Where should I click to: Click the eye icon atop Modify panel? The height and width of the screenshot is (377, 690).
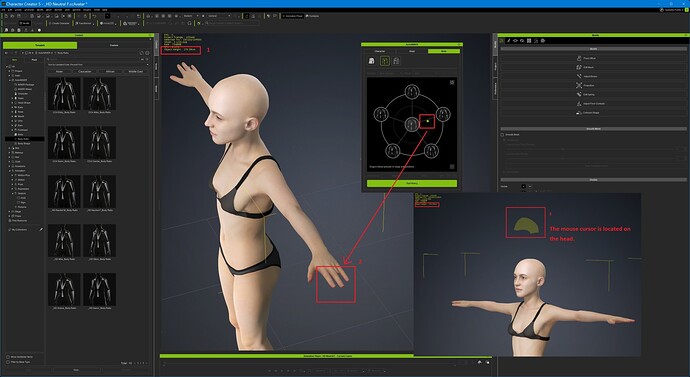515,40
